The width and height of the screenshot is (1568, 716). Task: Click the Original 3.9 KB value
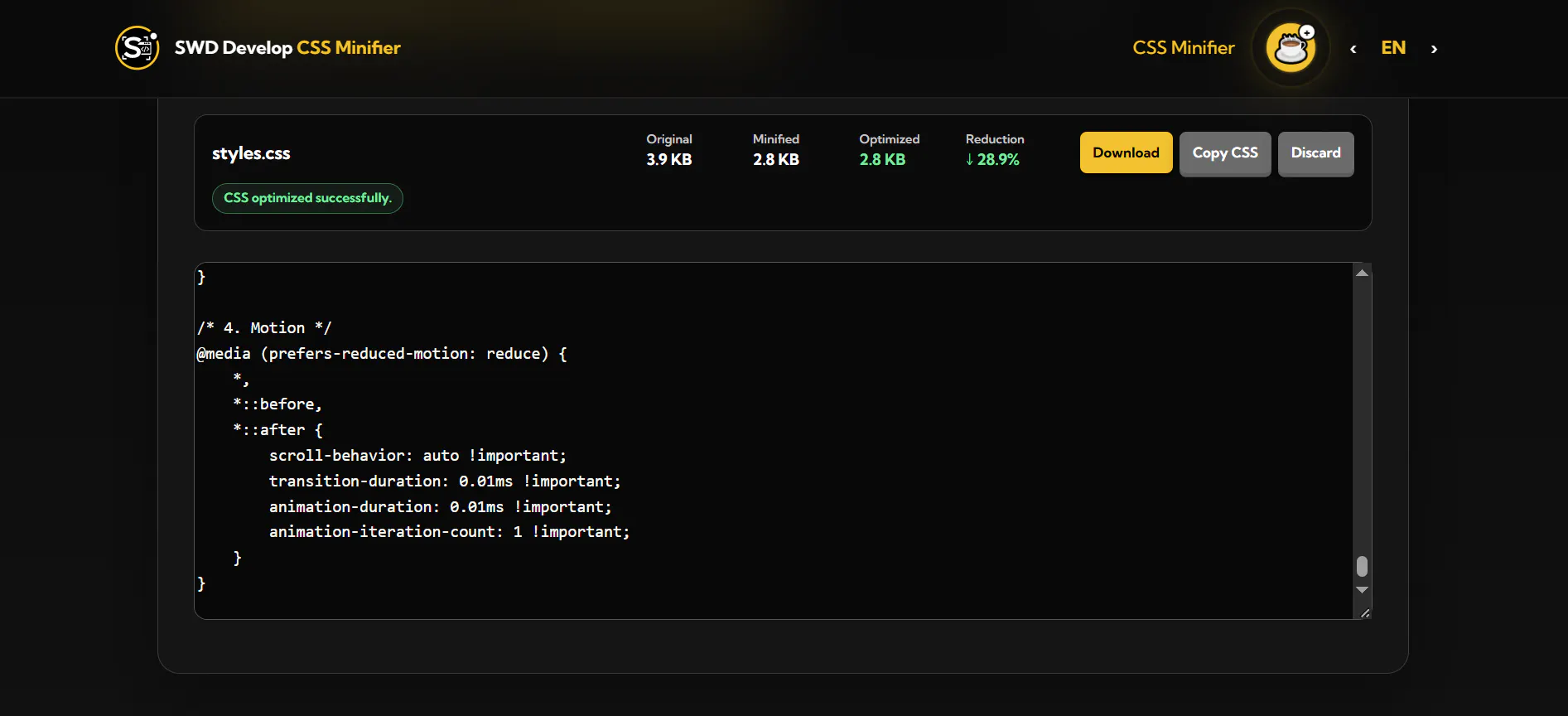point(669,159)
